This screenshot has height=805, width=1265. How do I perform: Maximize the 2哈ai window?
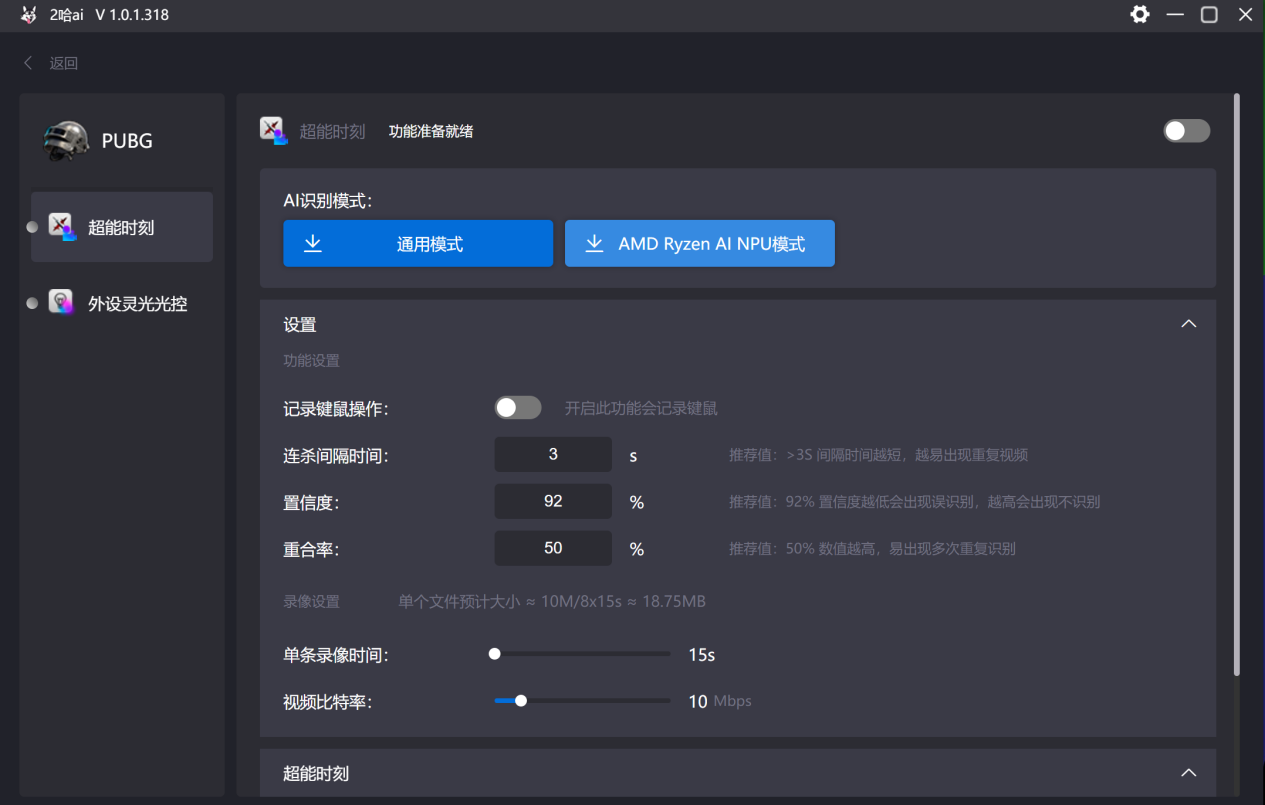1209,14
